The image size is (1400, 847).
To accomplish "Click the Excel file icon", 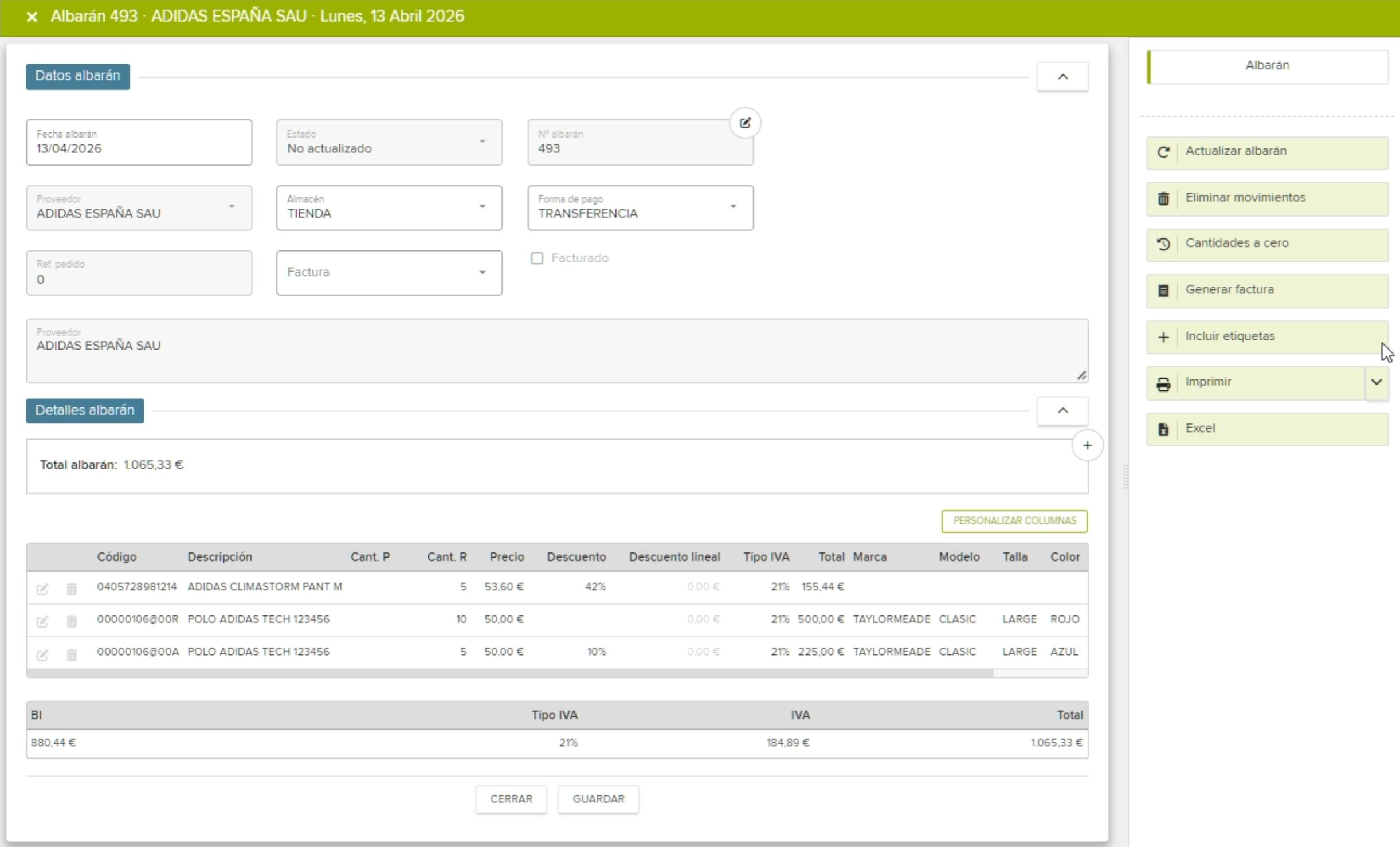I will pyautogui.click(x=1163, y=429).
